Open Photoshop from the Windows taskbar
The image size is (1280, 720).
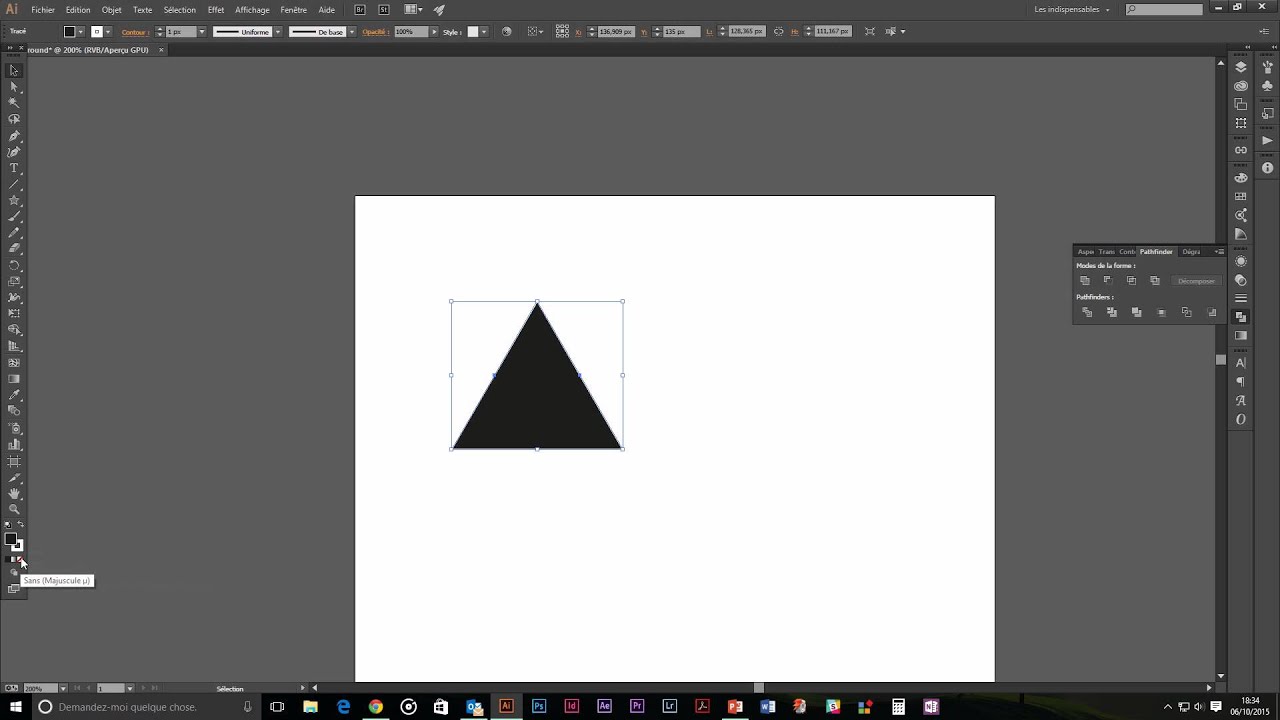click(539, 707)
